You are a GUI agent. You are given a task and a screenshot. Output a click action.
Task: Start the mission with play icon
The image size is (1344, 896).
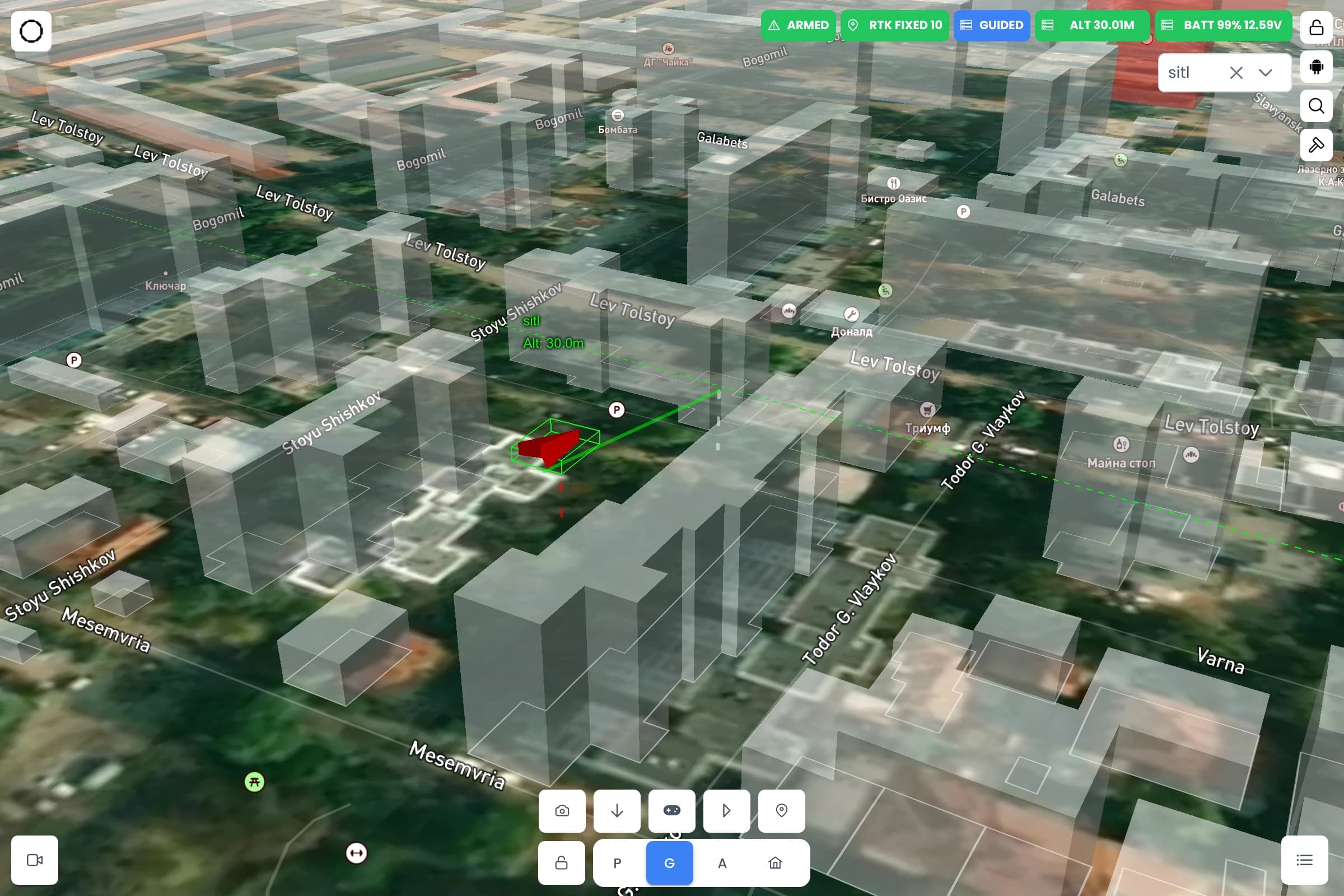pos(726,810)
